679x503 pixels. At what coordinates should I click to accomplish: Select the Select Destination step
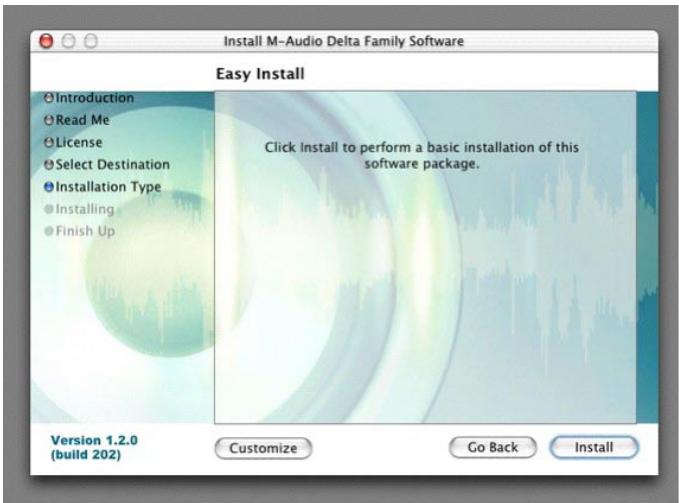pyautogui.click(x=113, y=164)
